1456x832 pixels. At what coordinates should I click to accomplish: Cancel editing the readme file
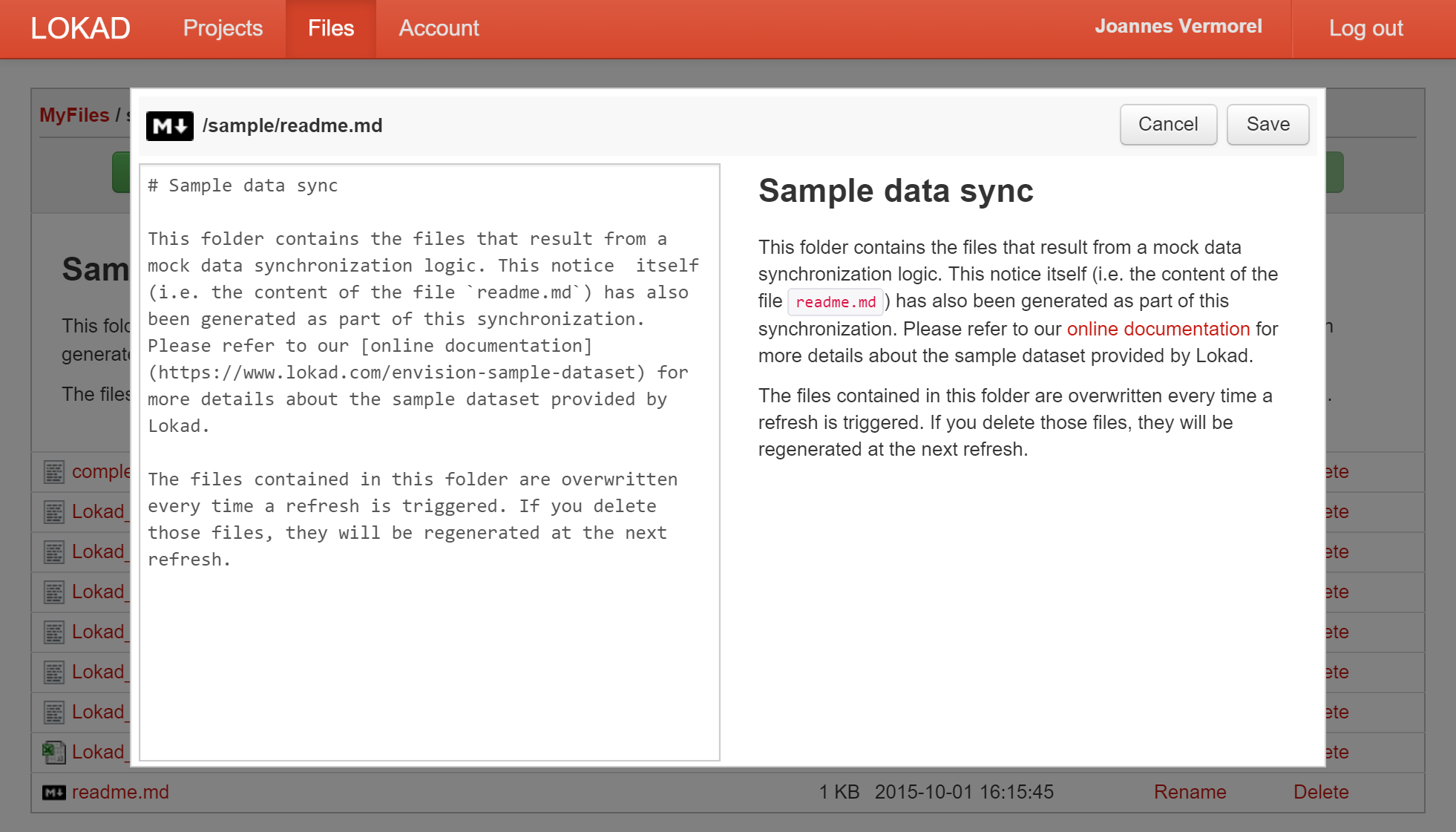[1168, 124]
